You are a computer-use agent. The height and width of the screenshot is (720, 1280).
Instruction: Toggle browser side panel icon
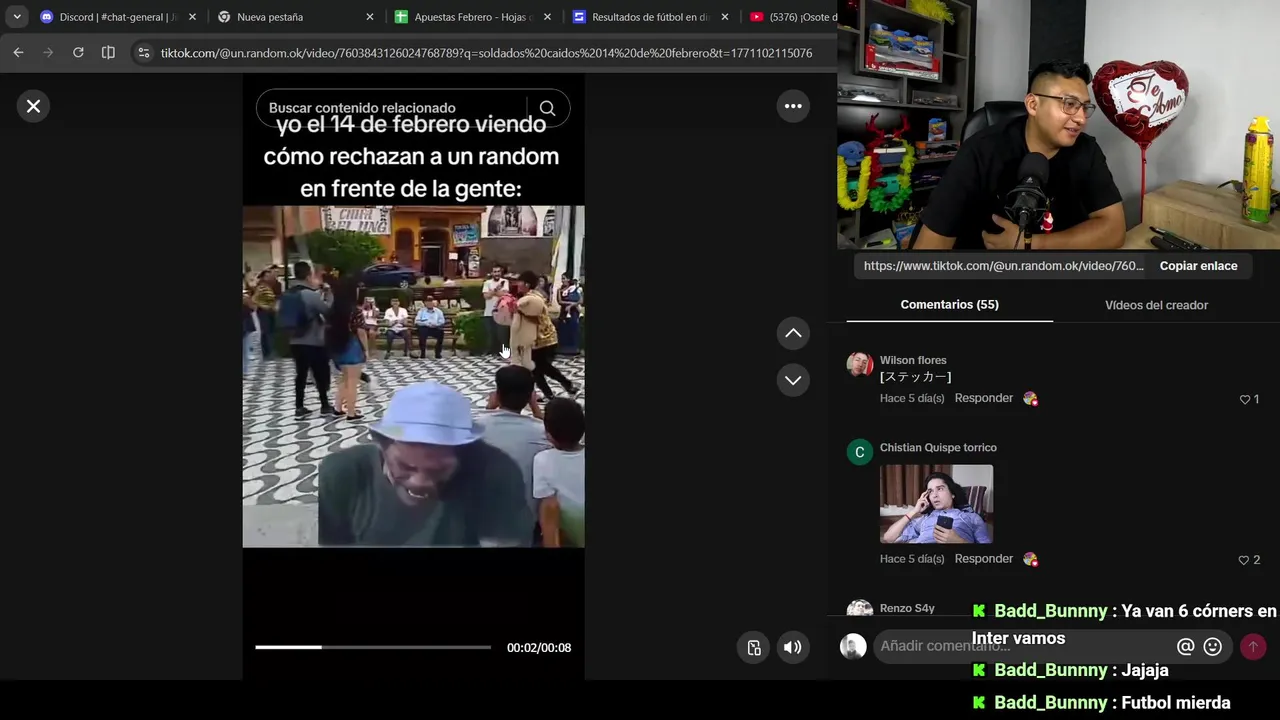point(108,52)
